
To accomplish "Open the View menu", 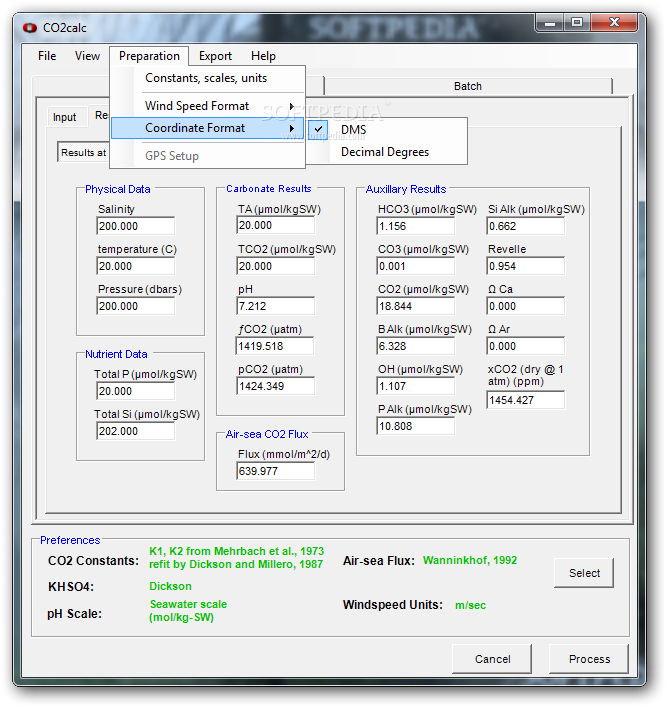I will (87, 56).
